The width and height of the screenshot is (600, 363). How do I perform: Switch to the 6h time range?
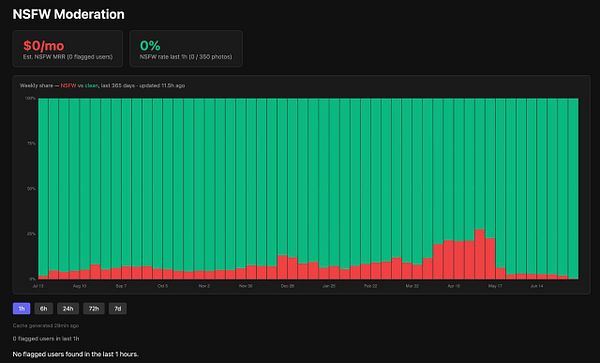pyautogui.click(x=44, y=308)
